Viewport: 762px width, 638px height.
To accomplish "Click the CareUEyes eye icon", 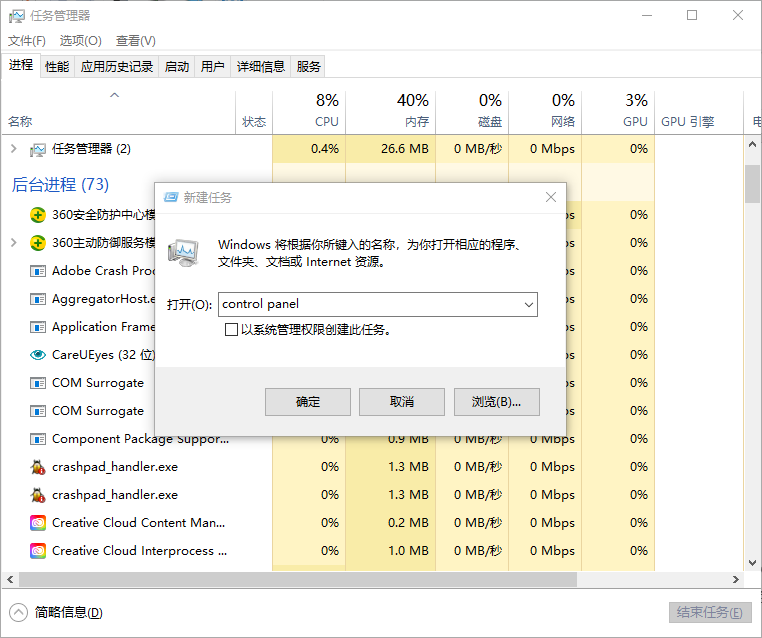I will (38, 355).
